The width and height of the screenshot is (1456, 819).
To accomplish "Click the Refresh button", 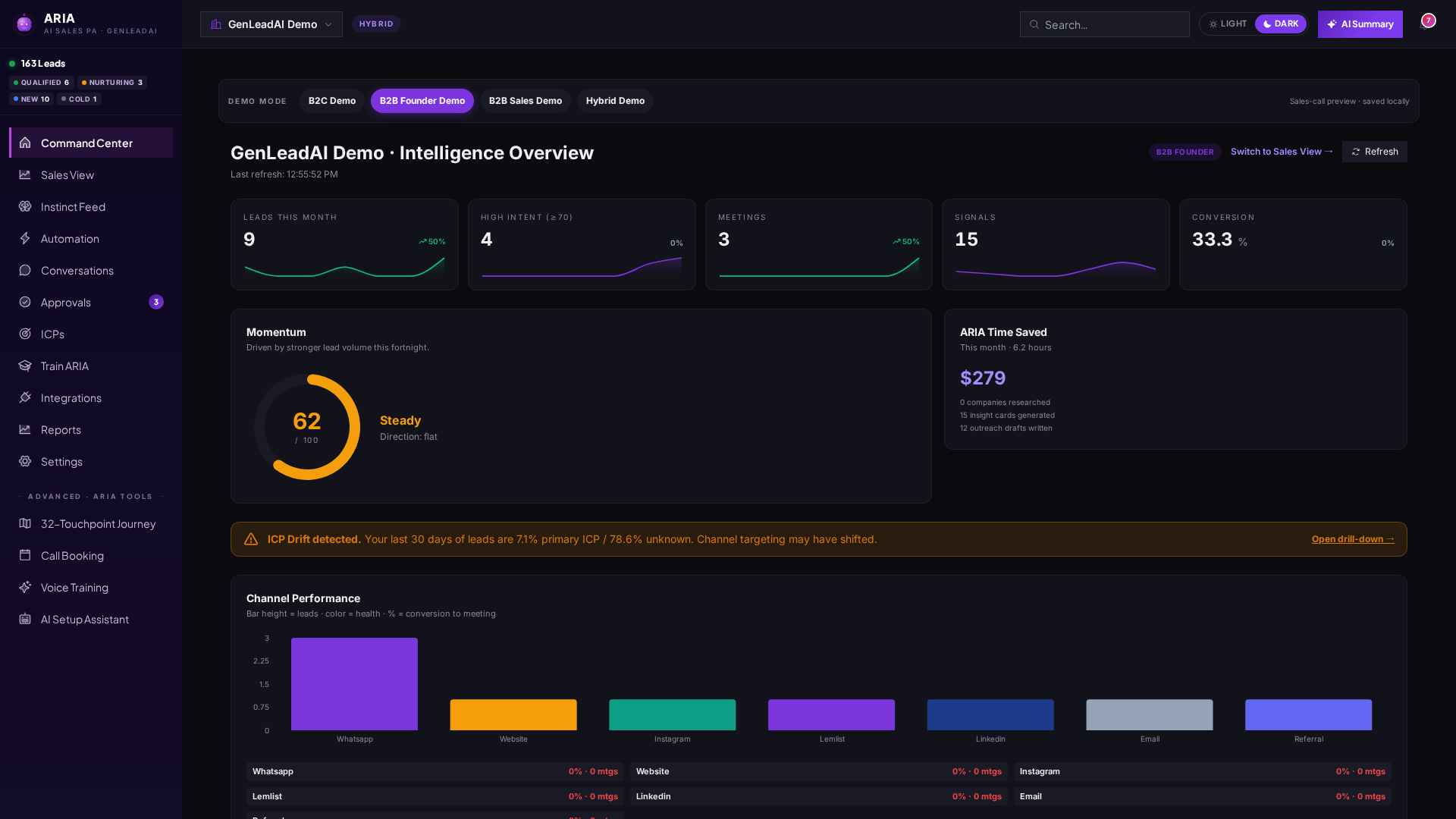I will point(1374,152).
